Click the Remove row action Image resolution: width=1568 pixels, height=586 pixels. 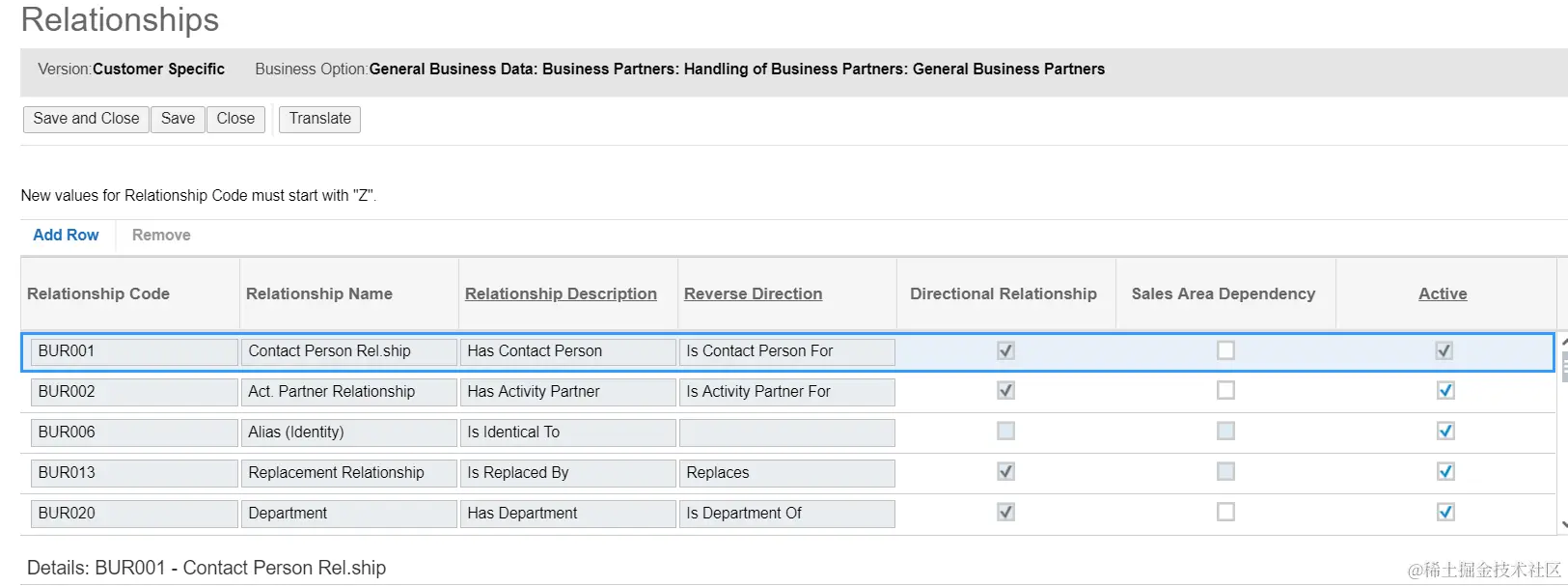[161, 235]
